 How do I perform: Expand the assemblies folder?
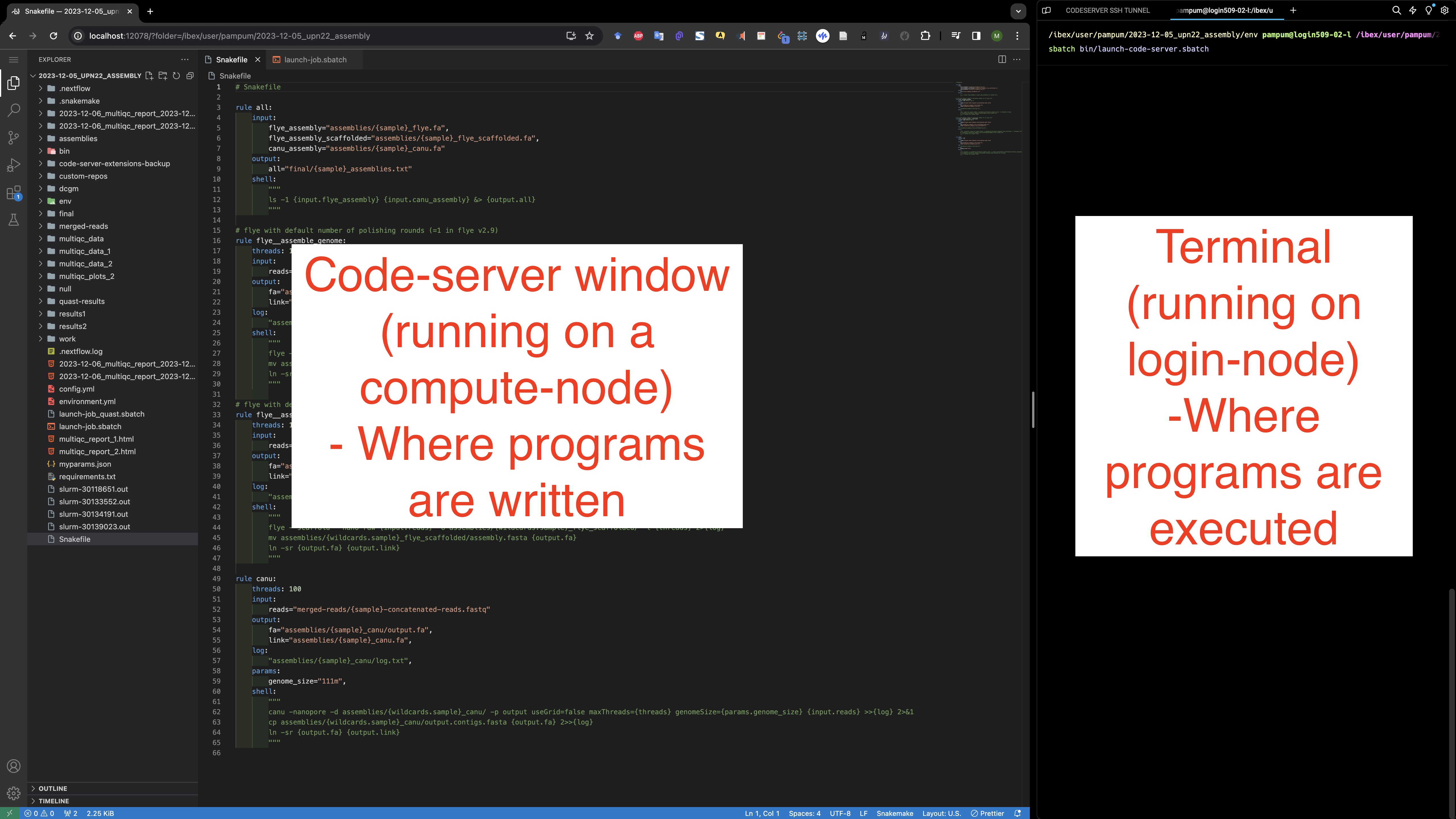click(78, 139)
